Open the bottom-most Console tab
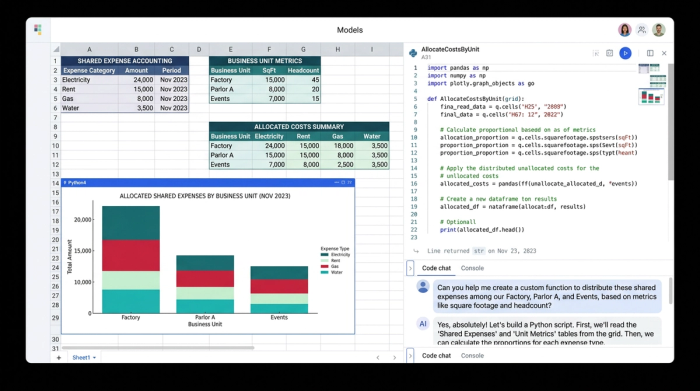 472,355
